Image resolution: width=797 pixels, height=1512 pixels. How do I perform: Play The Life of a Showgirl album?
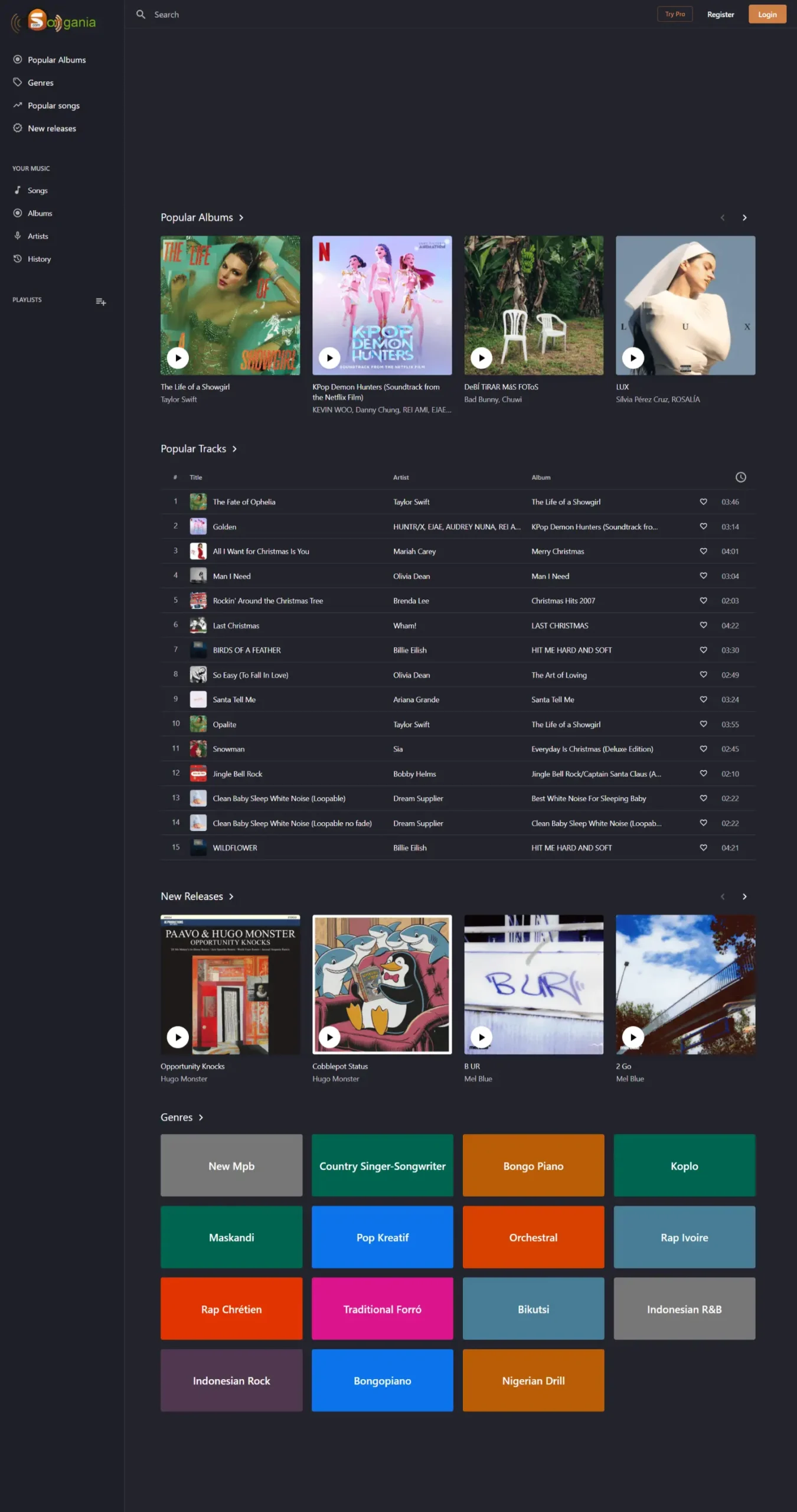click(x=178, y=357)
